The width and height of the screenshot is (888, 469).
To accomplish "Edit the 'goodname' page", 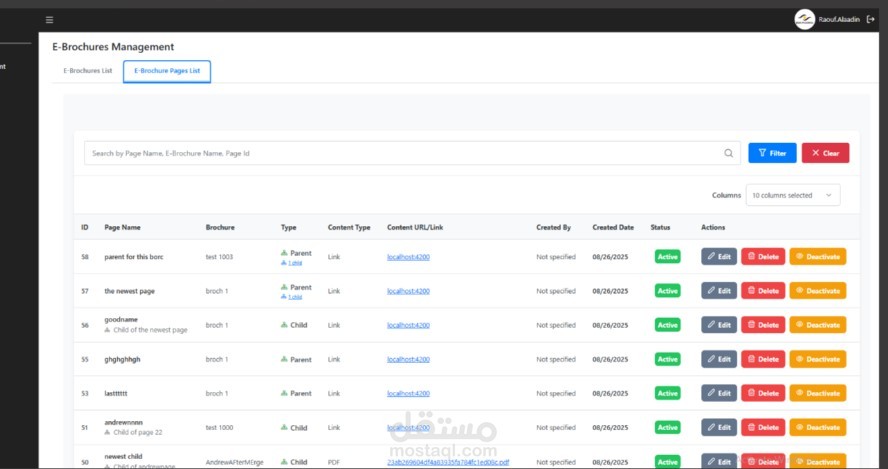I will pos(719,325).
